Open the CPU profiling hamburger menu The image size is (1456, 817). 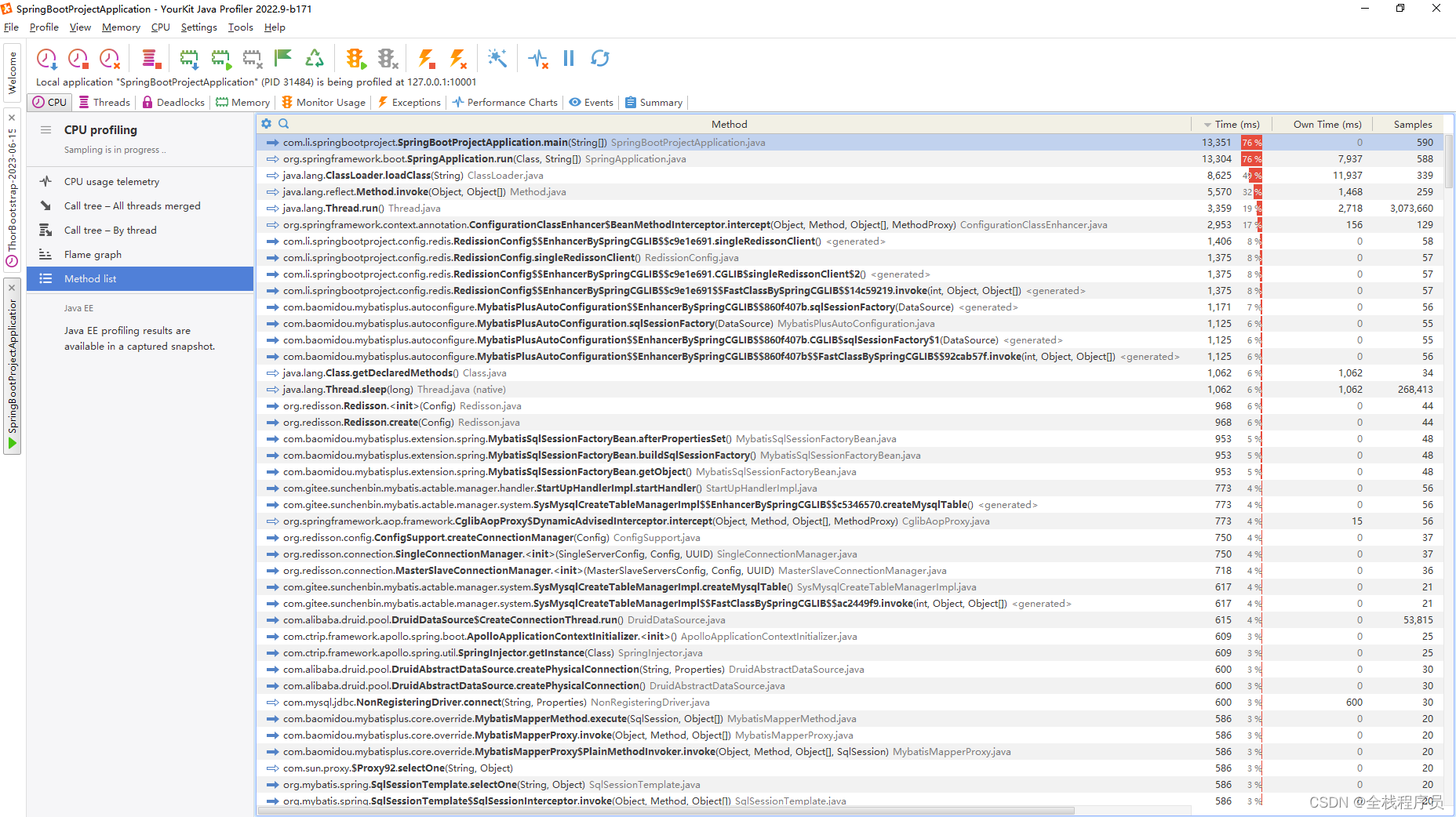(46, 130)
